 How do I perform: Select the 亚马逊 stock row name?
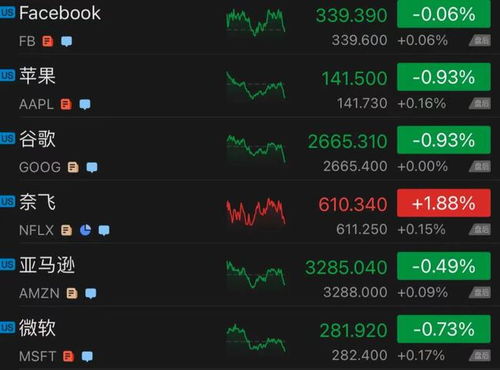[47, 265]
